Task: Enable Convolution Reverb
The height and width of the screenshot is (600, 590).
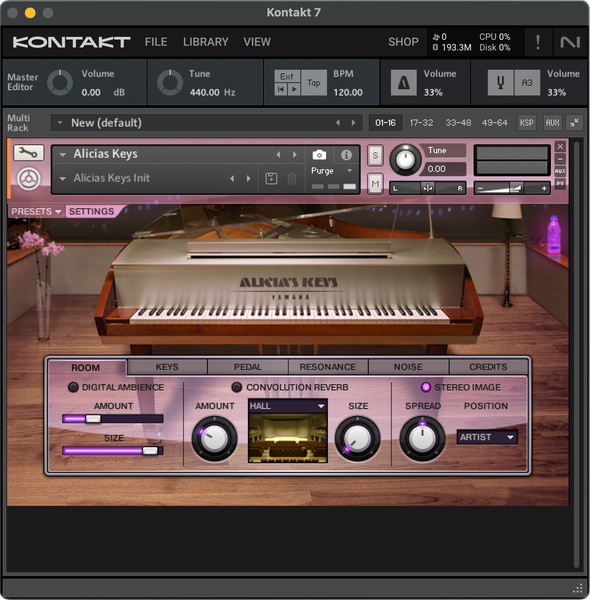Action: point(237,387)
